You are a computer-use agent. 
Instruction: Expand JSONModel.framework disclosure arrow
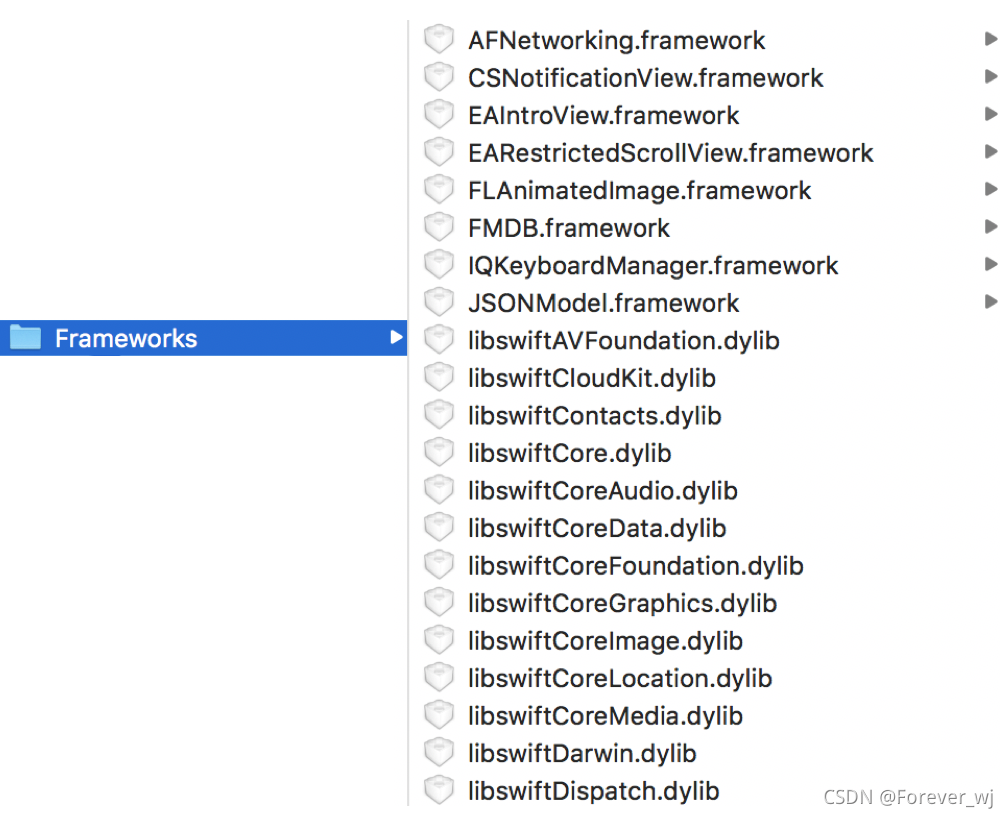991,302
